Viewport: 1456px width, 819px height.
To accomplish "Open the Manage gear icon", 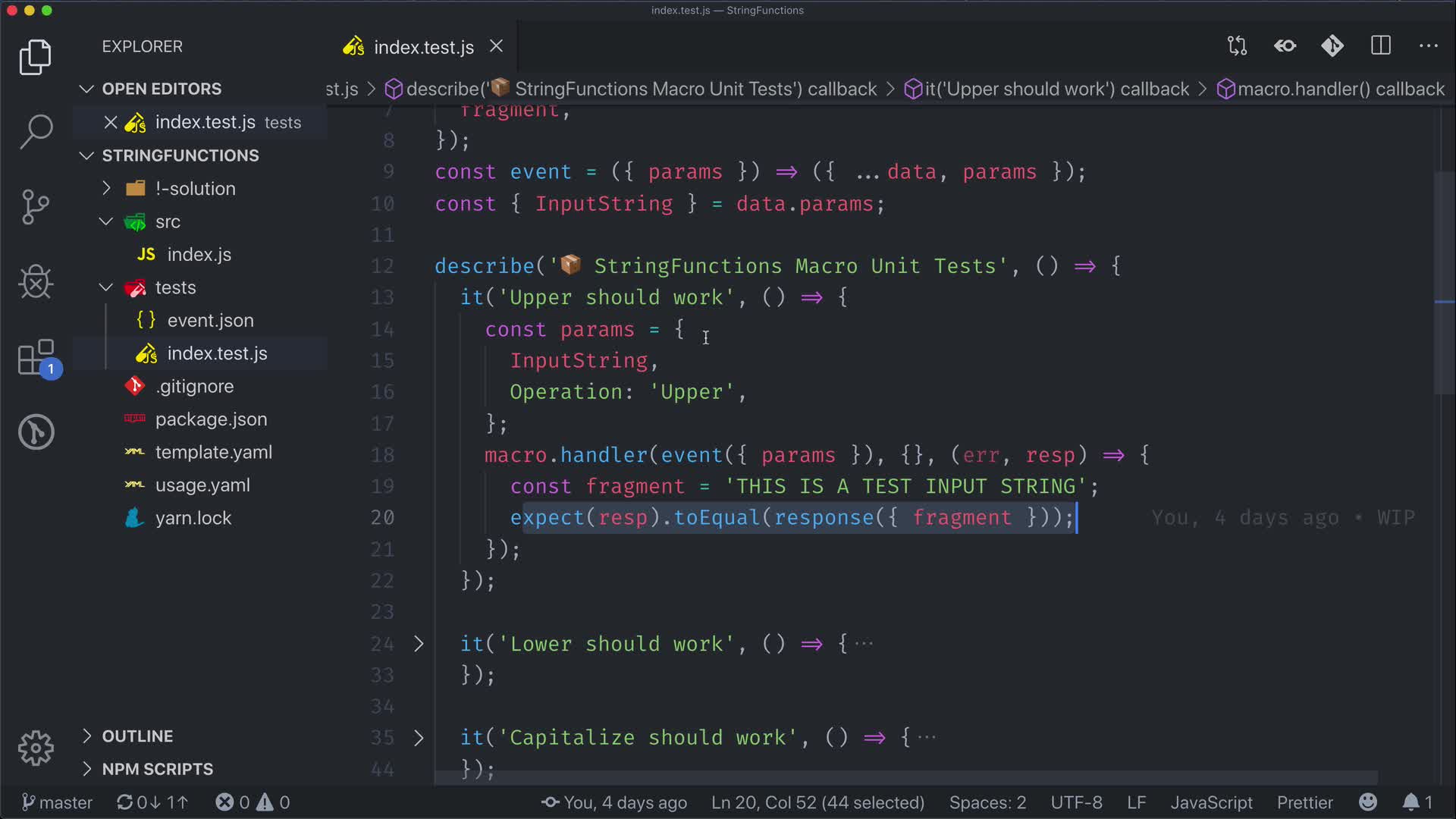I will pos(36,748).
